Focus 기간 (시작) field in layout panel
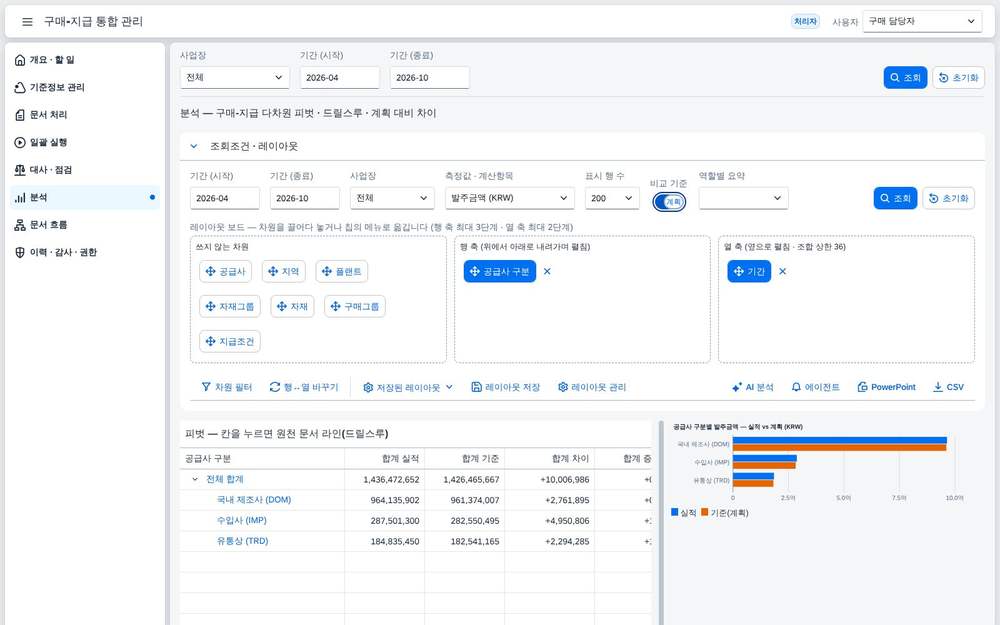 pyautogui.click(x=224, y=198)
